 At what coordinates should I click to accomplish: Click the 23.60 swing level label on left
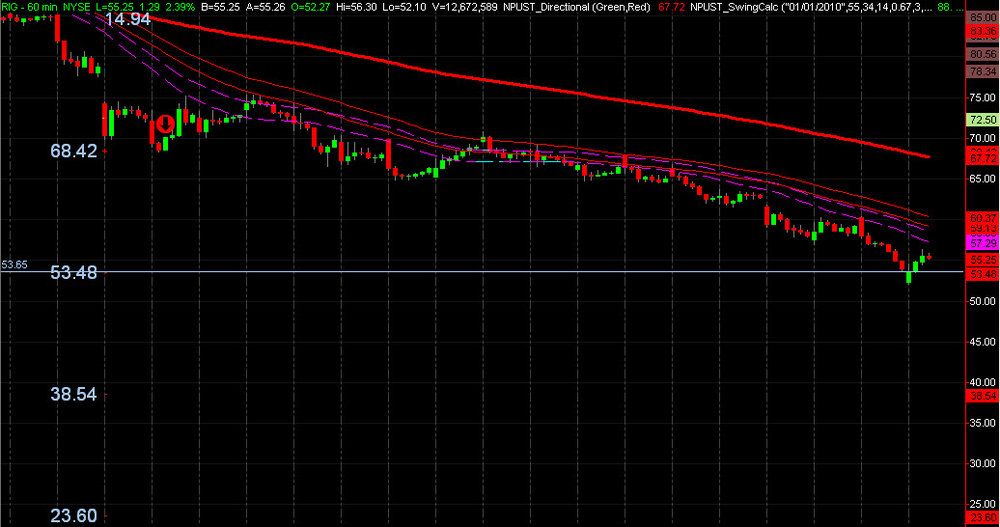point(74,516)
